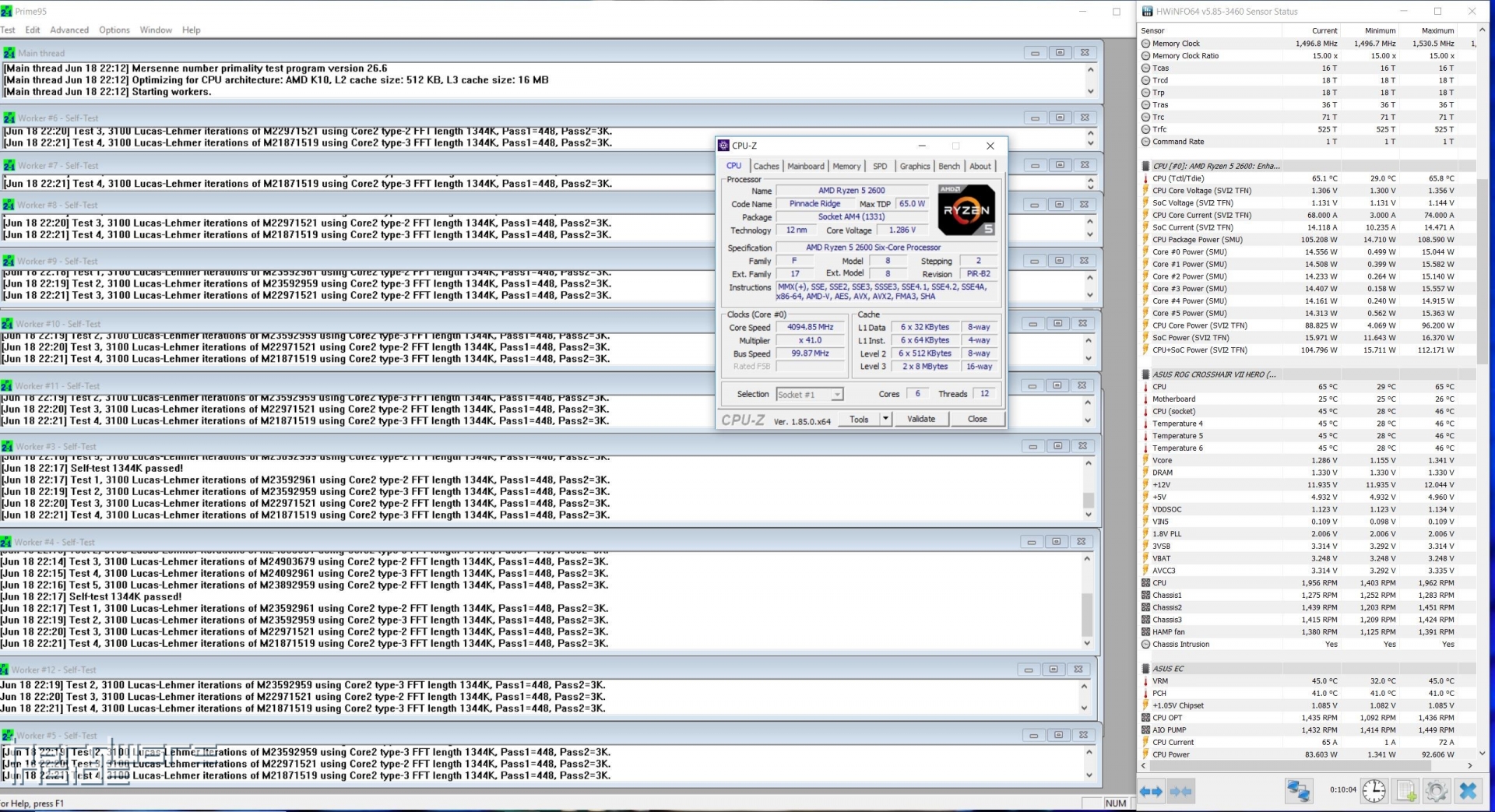
Task: Click the HWiNFO64 title bar icon
Action: pos(1148,11)
